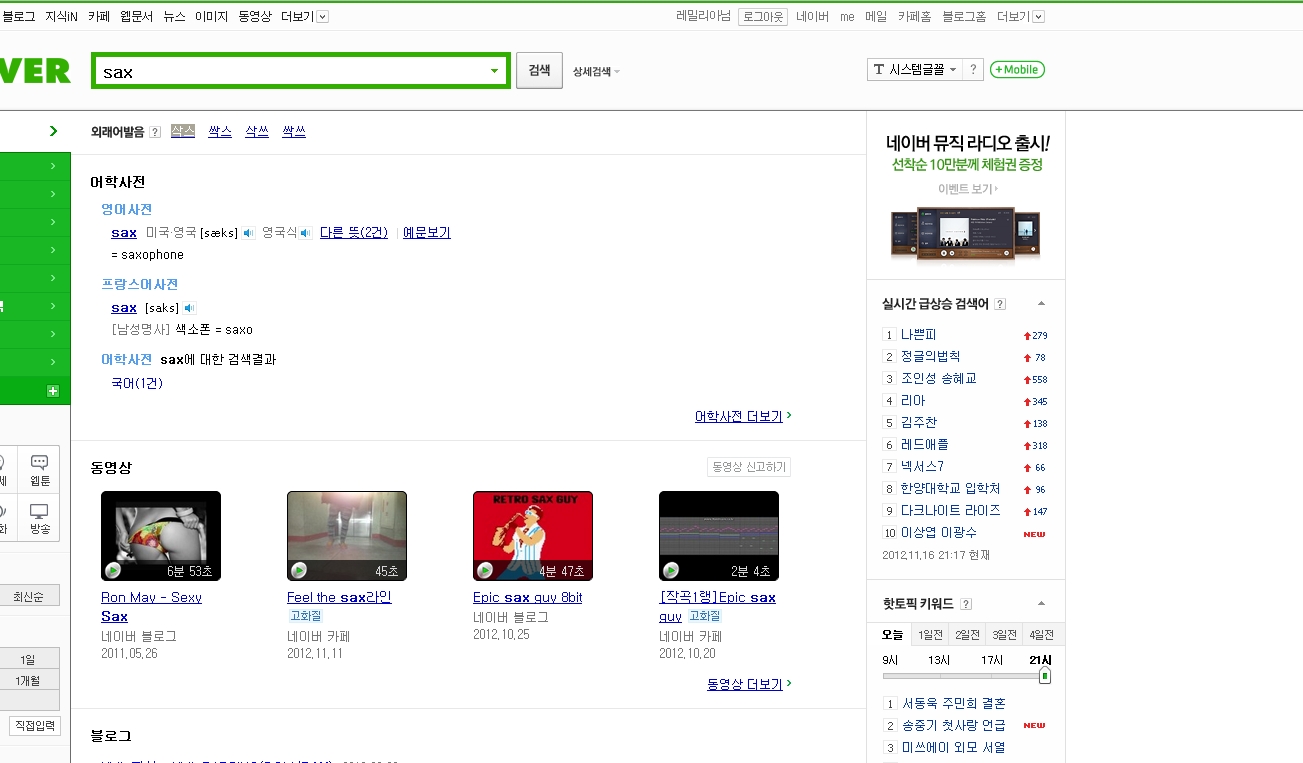The height and width of the screenshot is (763, 1303).
Task: Filter by 1개월 period
Action: [29, 680]
